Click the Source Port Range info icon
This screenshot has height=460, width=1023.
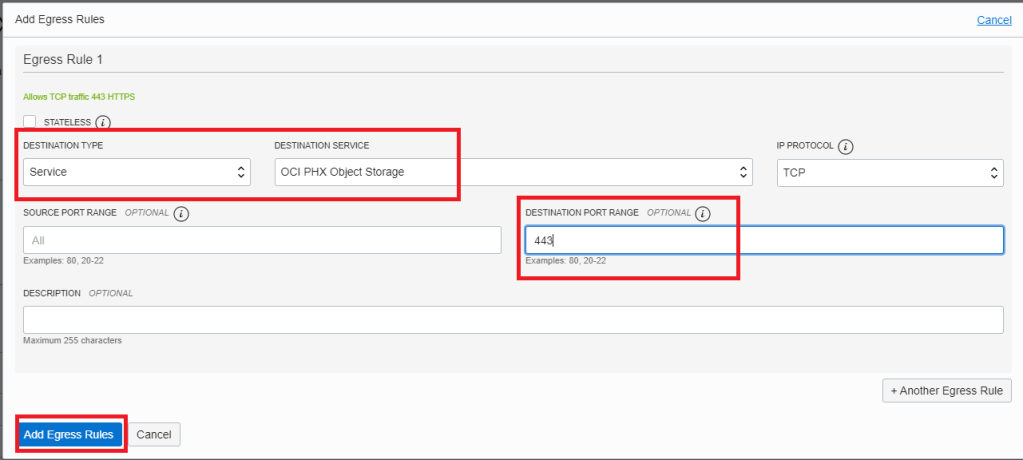(181, 213)
